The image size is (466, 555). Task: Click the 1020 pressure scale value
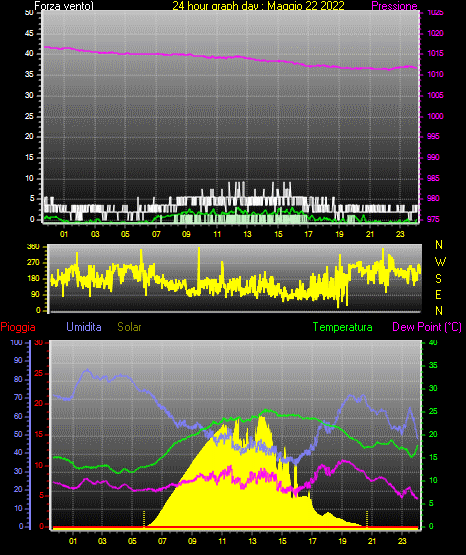click(435, 33)
